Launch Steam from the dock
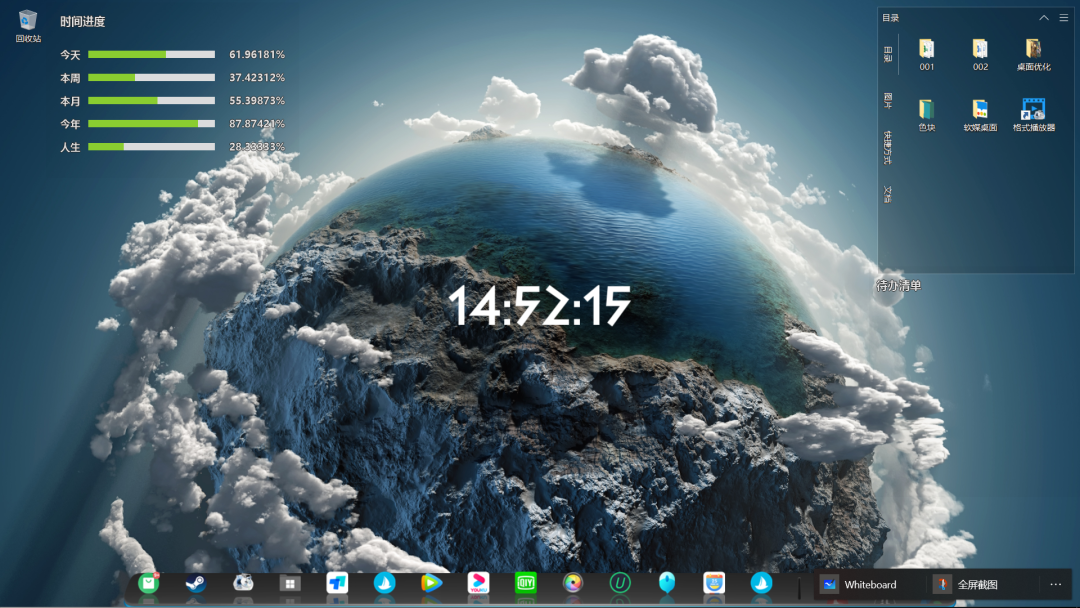The height and width of the screenshot is (608, 1080). 196,584
